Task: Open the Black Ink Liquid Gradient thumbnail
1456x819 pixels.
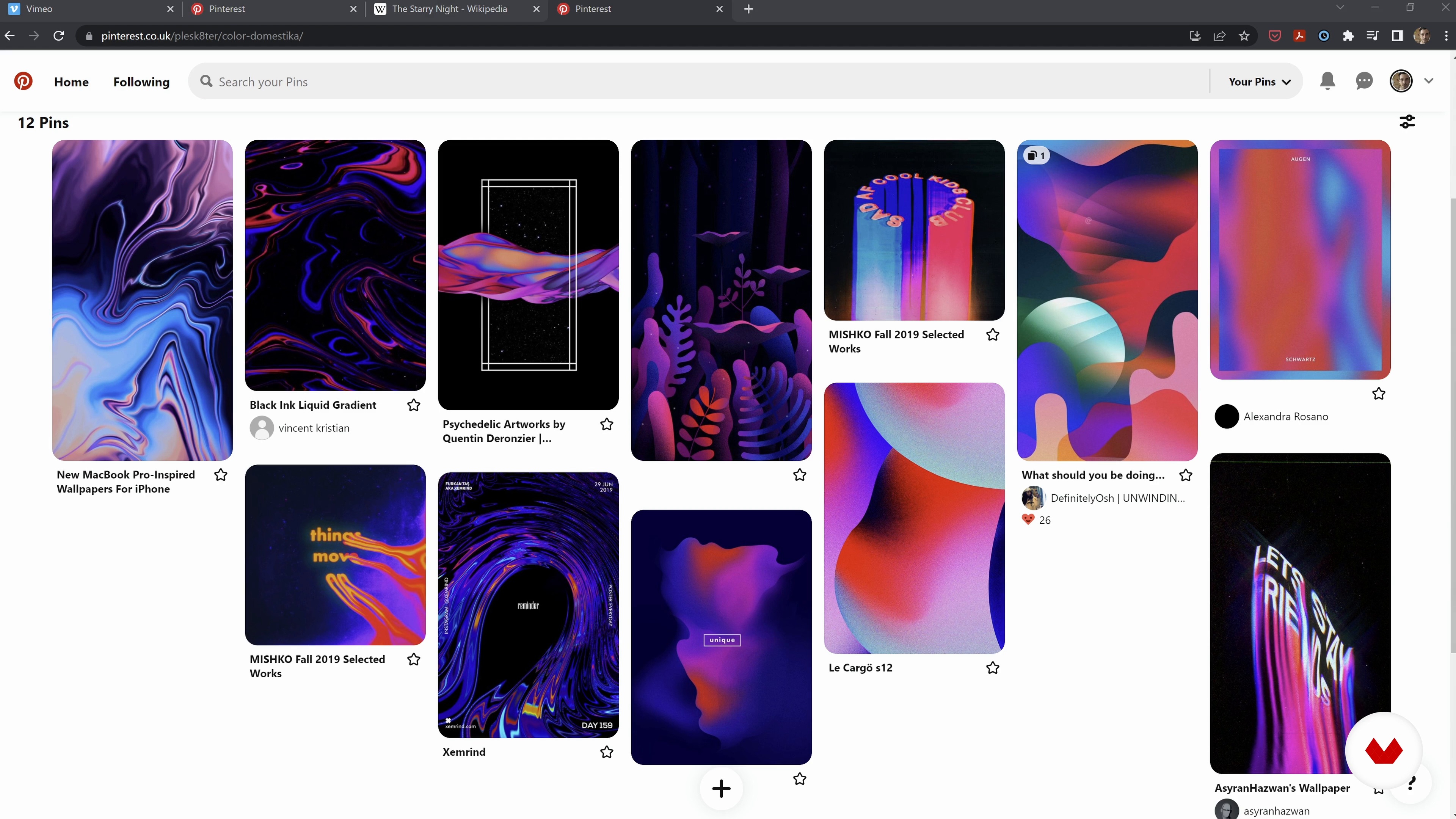Action: pyautogui.click(x=335, y=265)
